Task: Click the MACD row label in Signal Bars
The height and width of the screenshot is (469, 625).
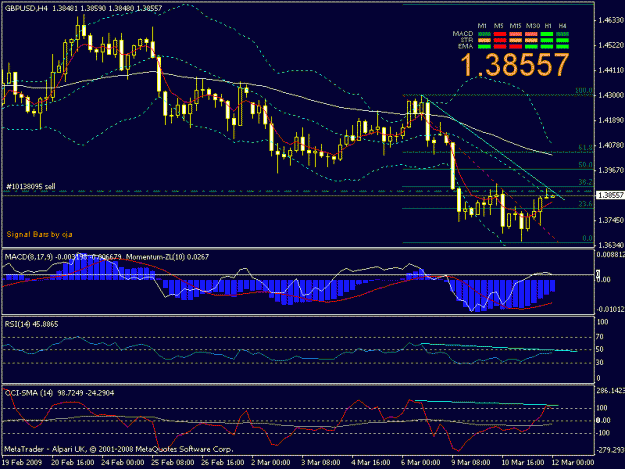Action: coord(463,34)
